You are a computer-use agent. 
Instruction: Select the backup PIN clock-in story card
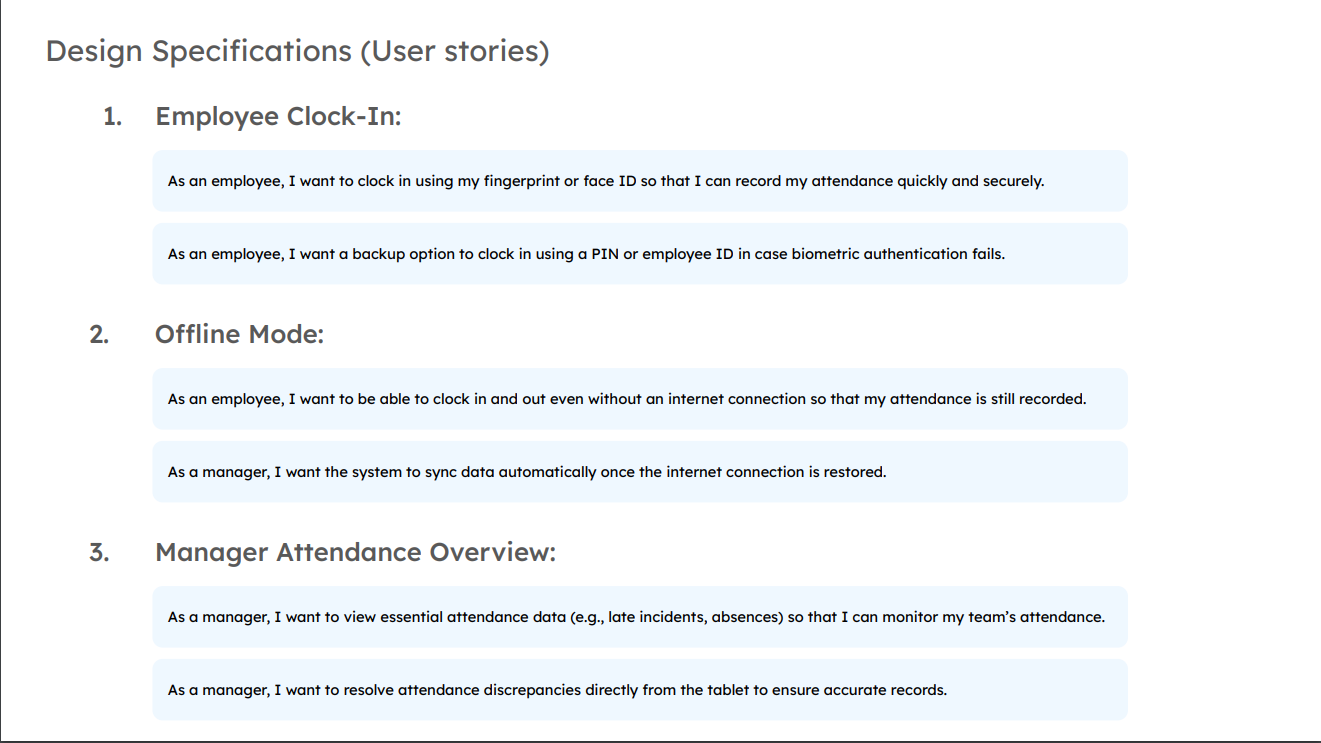pyautogui.click(x=639, y=254)
